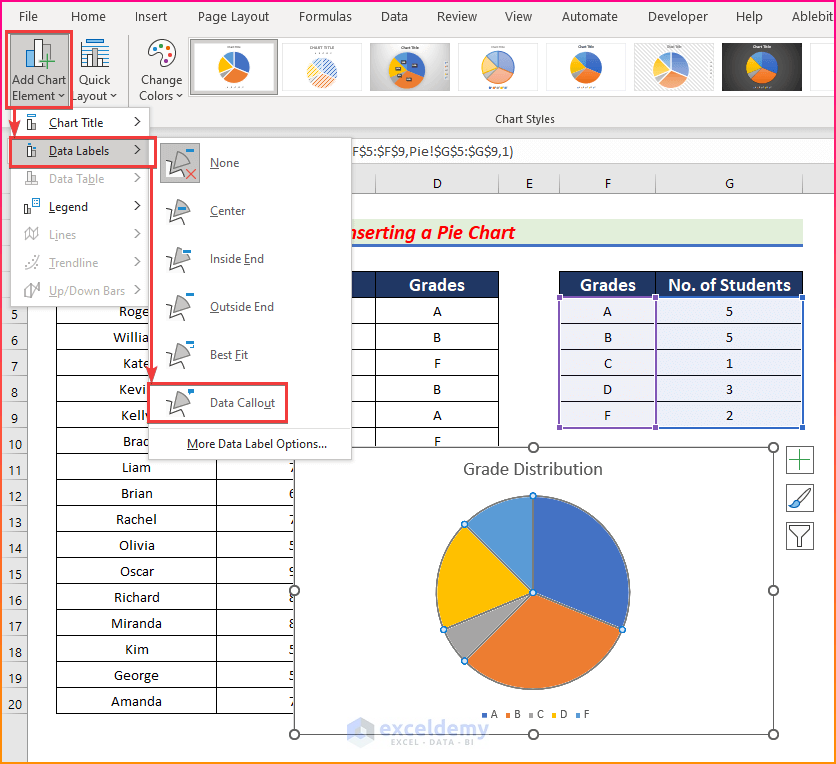Open the Developer tab
Viewport: 836px width, 764px height.
[x=678, y=17]
